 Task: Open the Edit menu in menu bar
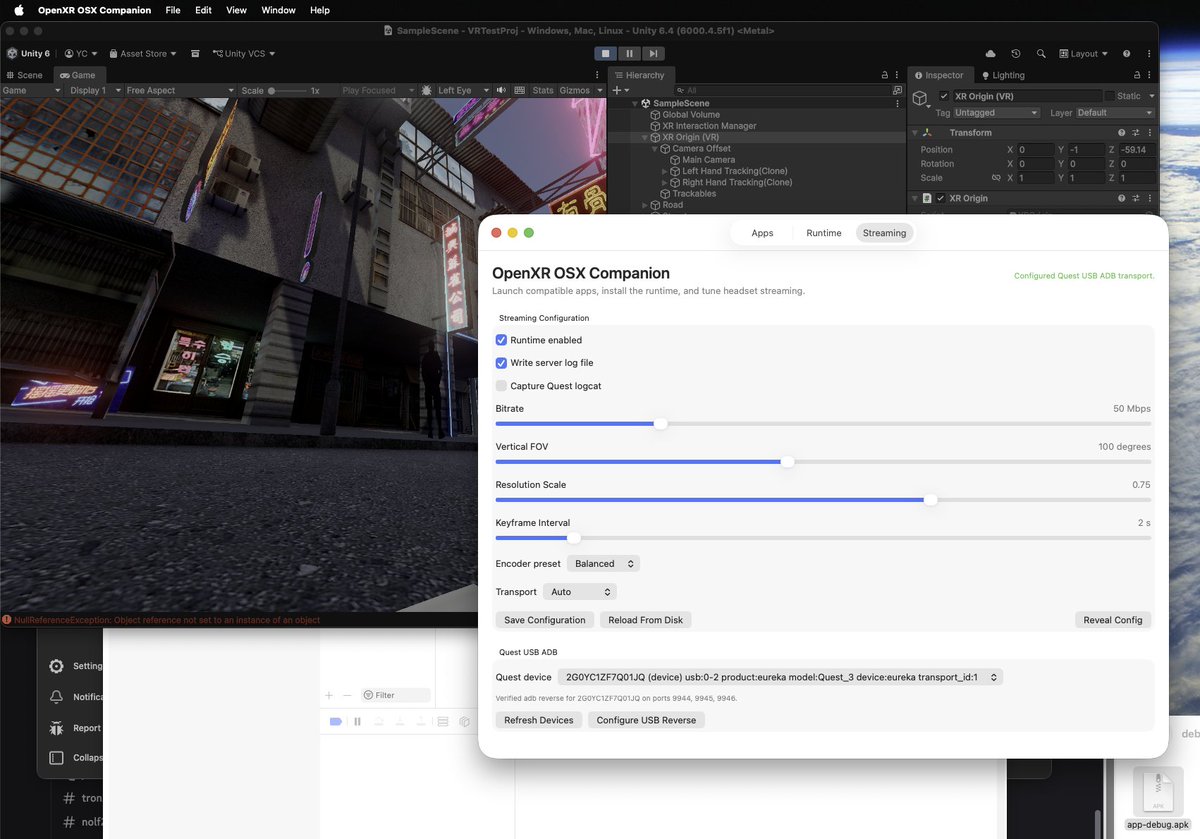click(203, 10)
